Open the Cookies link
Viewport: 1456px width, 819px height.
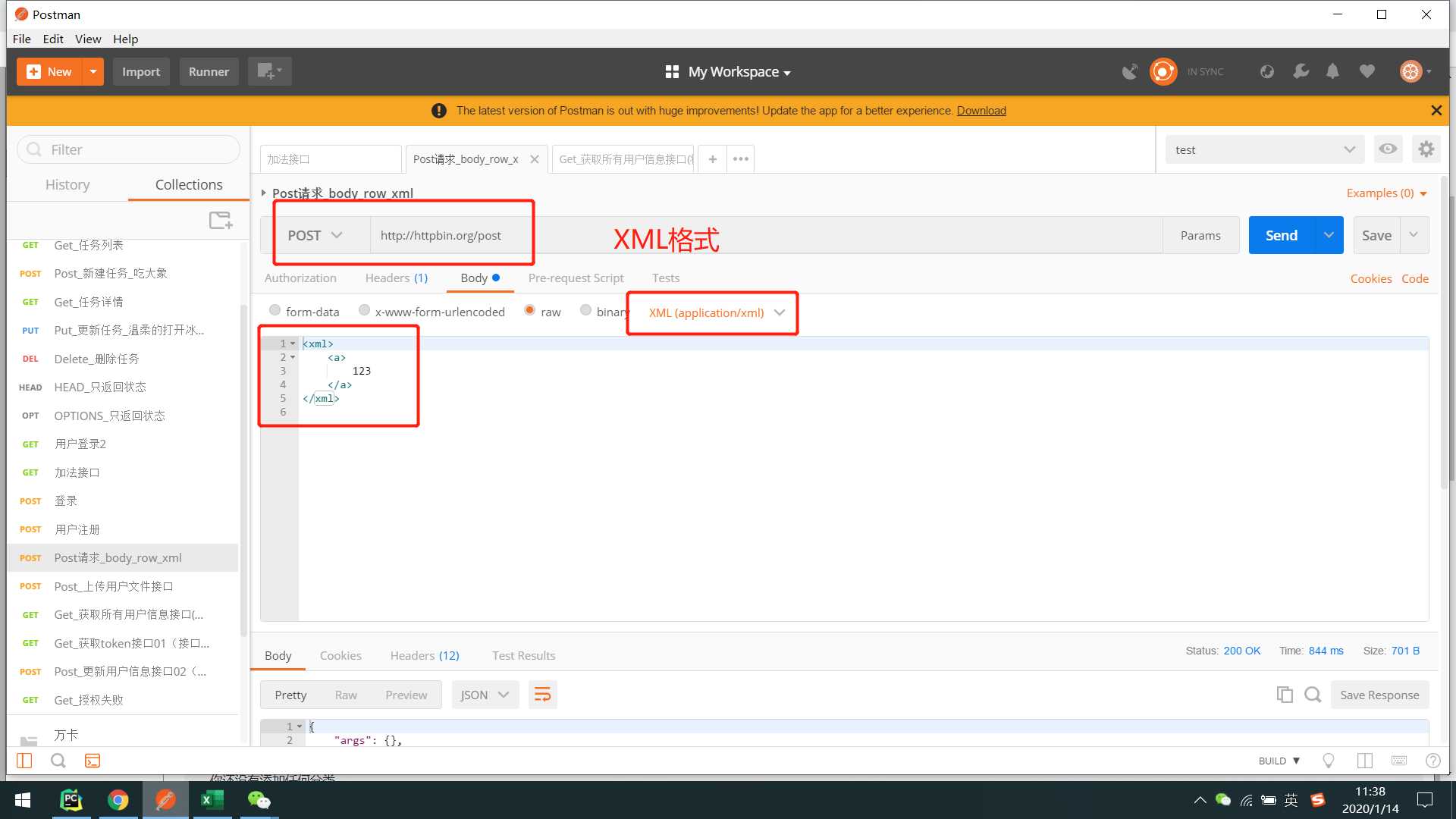1371,278
